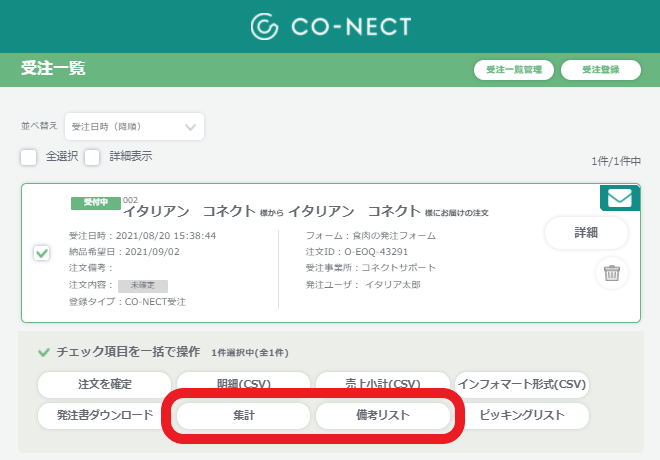660x460 pixels.
Task: Click 発注書ダウンロード button
Action: [x=101, y=416]
